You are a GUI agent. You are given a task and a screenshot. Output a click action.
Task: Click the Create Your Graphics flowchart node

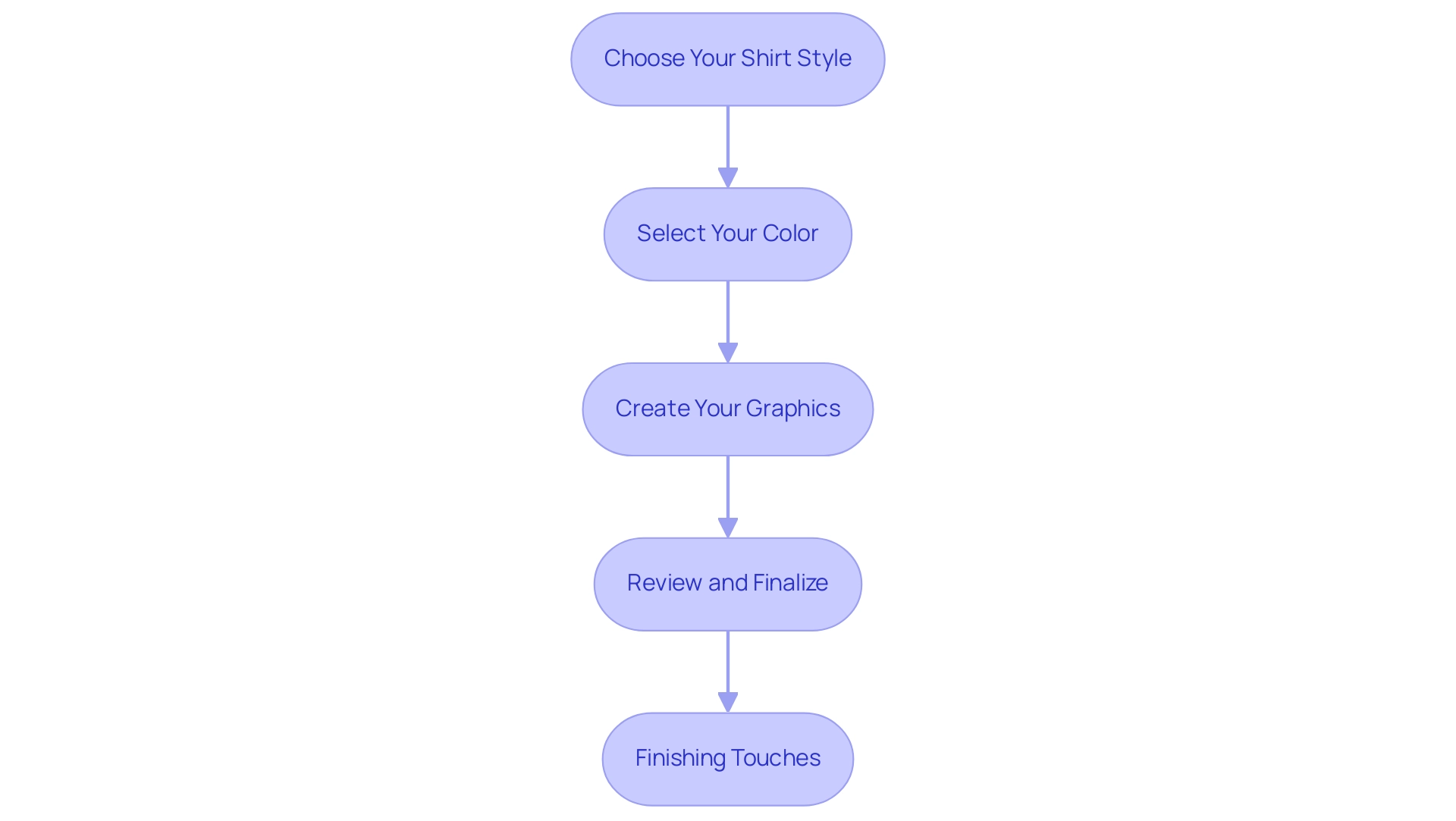point(728,408)
